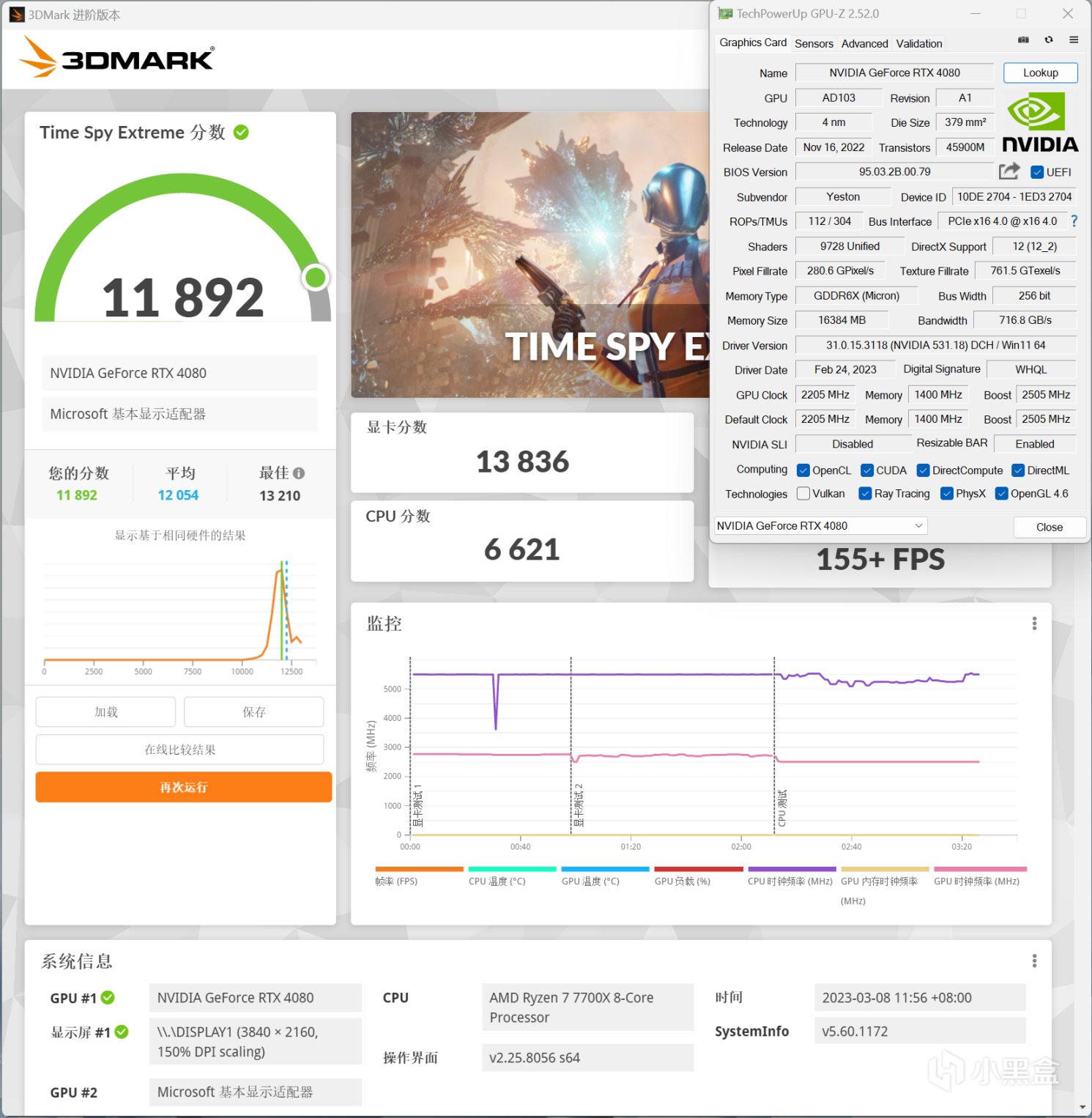Screen dimensions: 1092x1118
Task: Click the 加载 button
Action: pos(105,711)
